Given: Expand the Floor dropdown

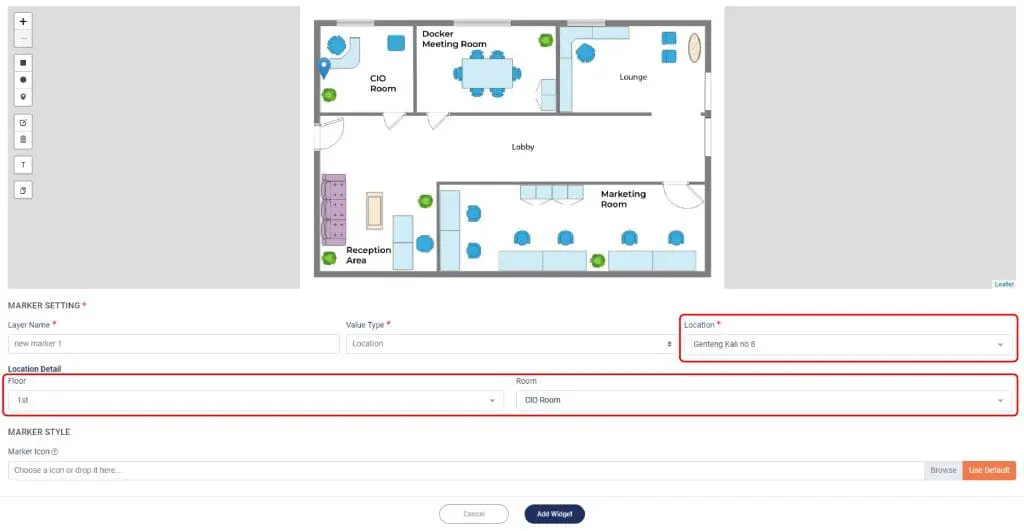Looking at the screenshot, I should click(x=255, y=400).
